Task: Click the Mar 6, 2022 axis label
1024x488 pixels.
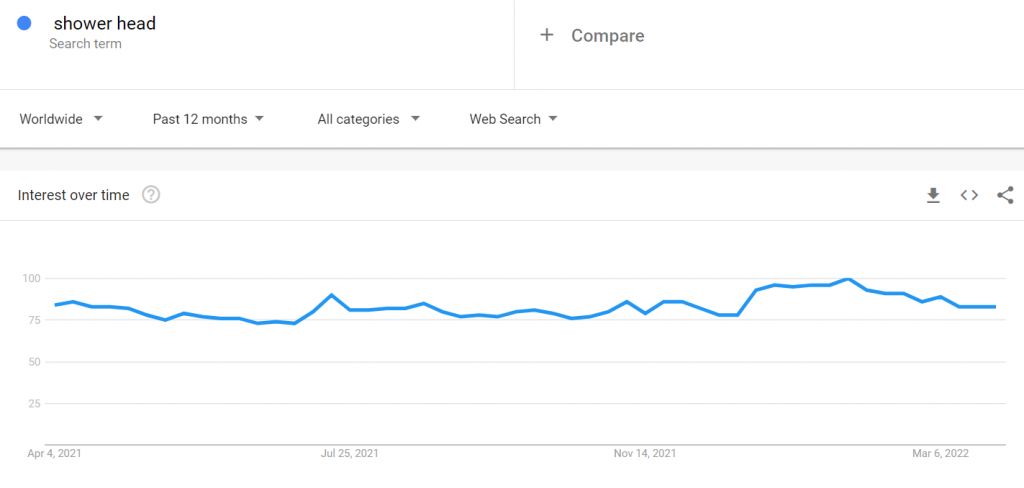Action: pyautogui.click(x=940, y=454)
